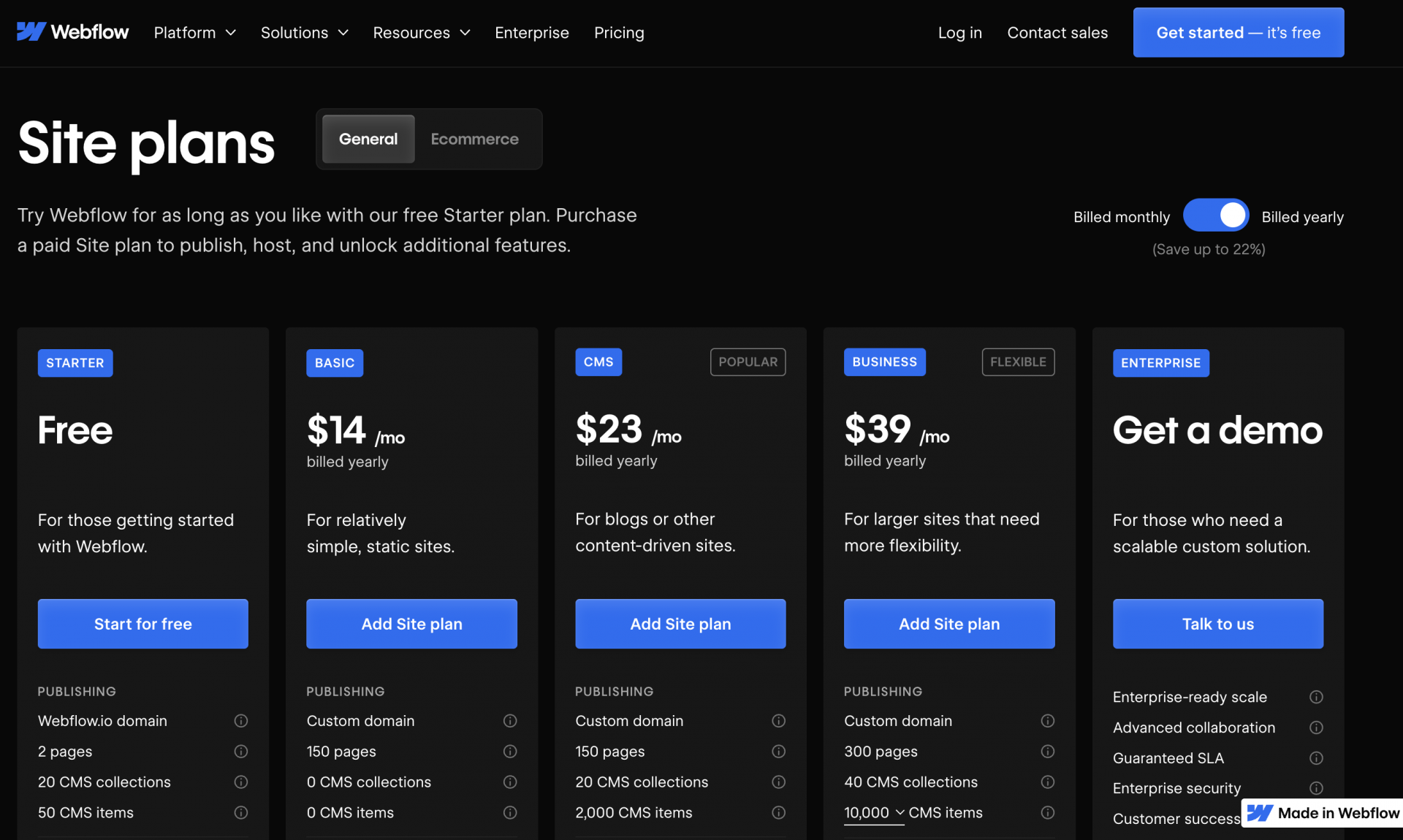
Task: Click info icon next to 2 pages
Action: [240, 751]
